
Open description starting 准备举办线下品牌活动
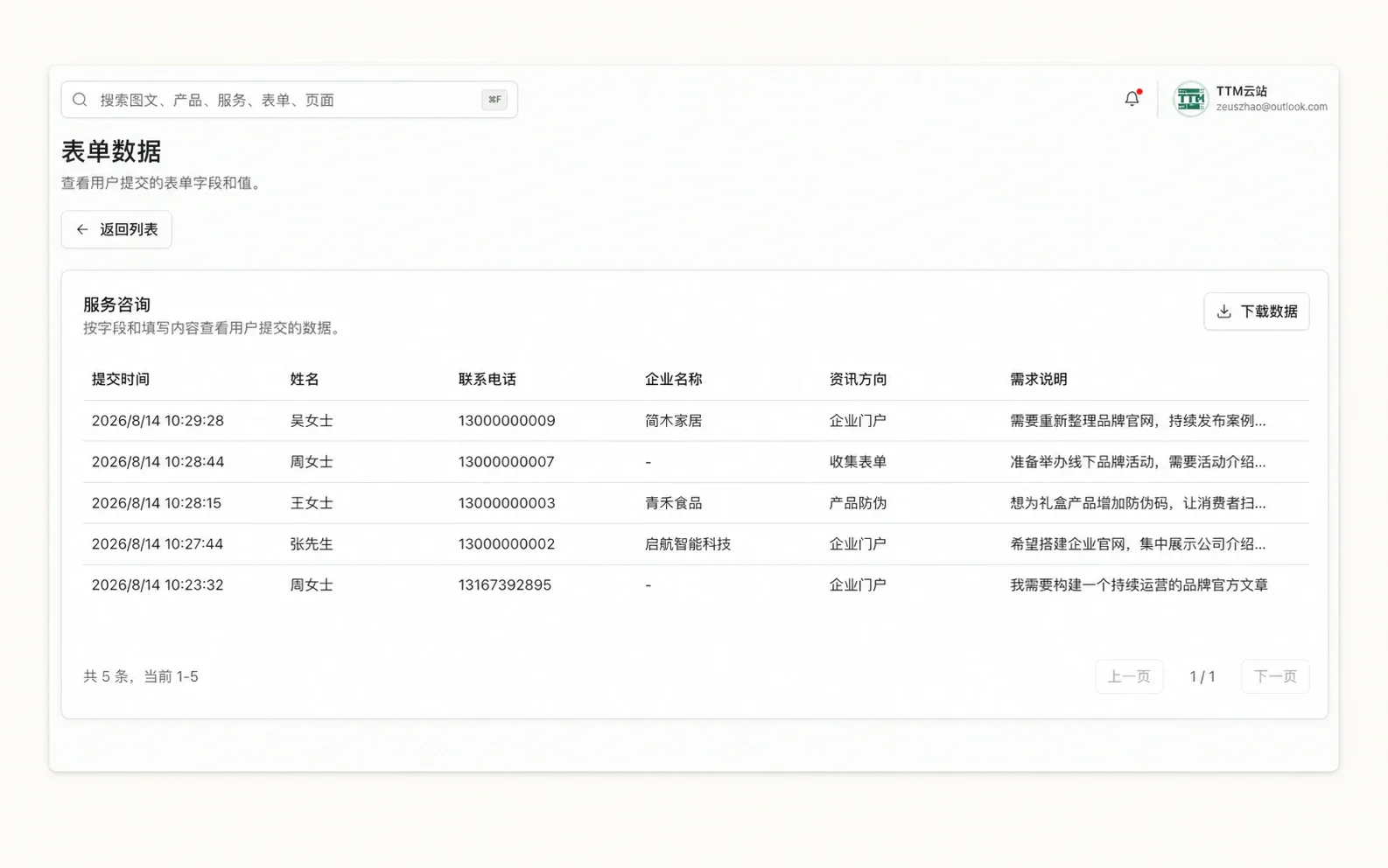pos(1138,462)
